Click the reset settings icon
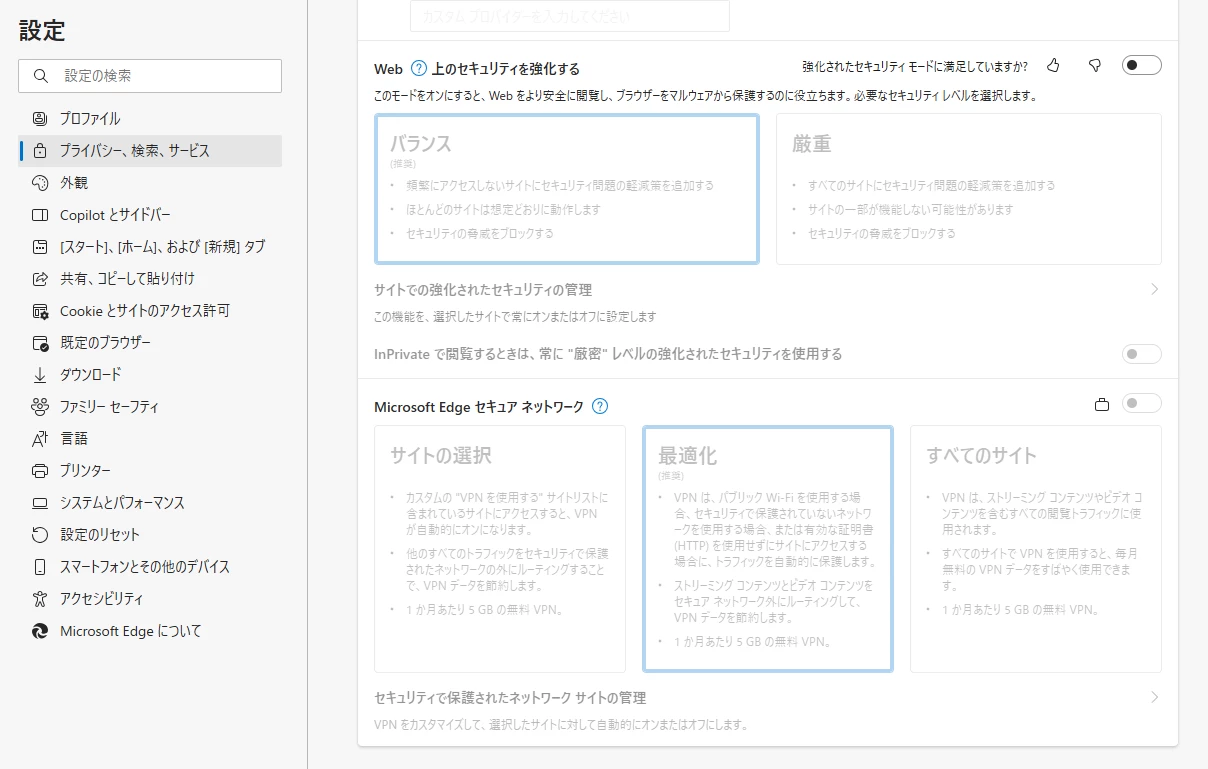 point(40,535)
